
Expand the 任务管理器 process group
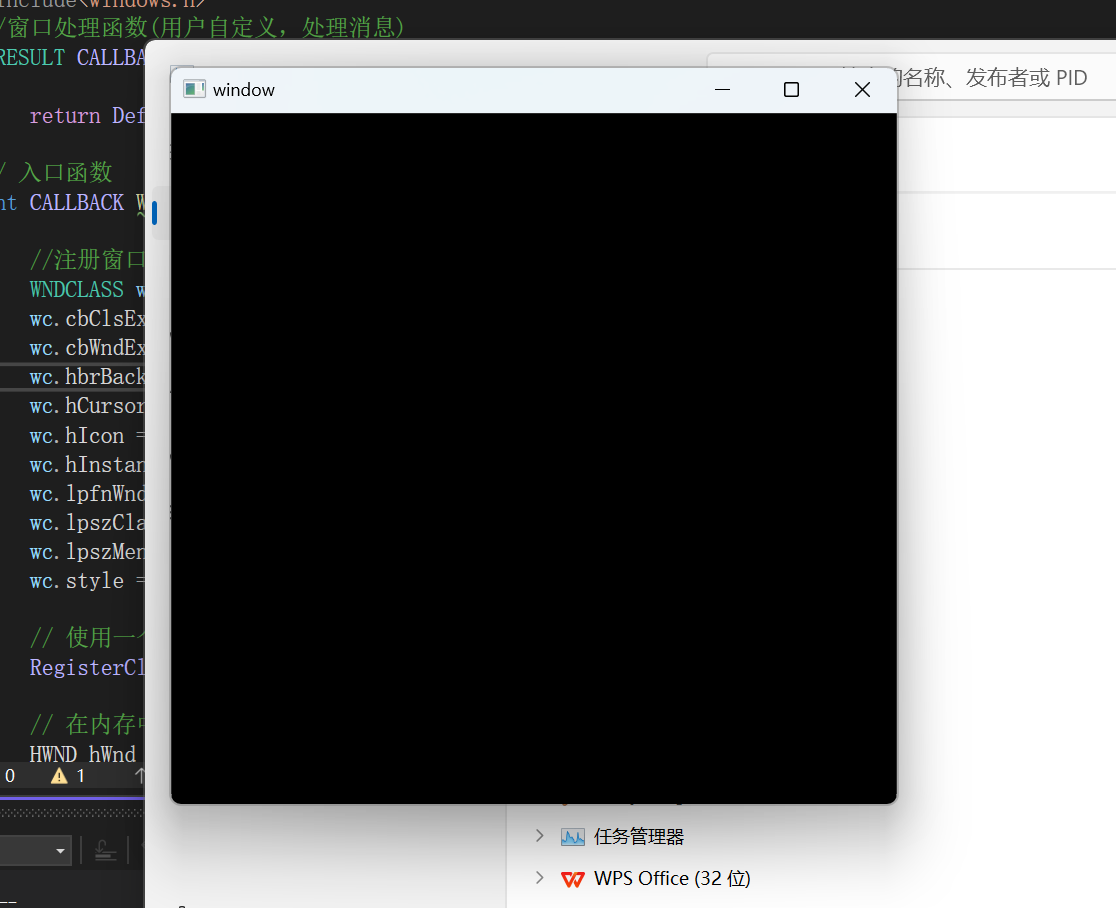click(540, 836)
